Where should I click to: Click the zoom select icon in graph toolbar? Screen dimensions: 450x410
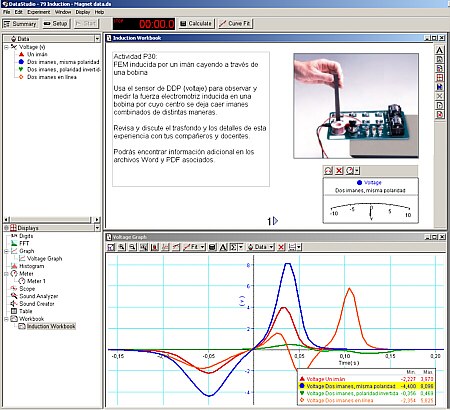click(144, 247)
